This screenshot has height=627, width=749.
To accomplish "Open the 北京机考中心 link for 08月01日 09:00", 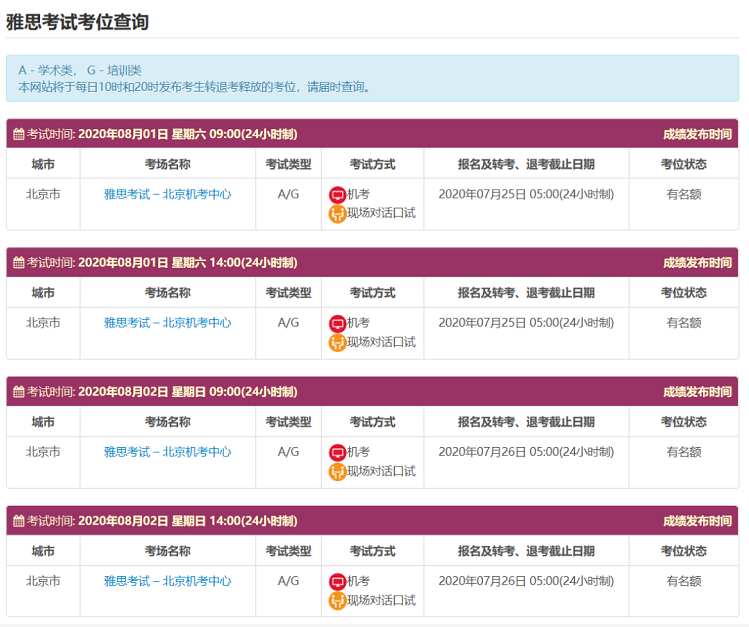I will (x=167, y=194).
